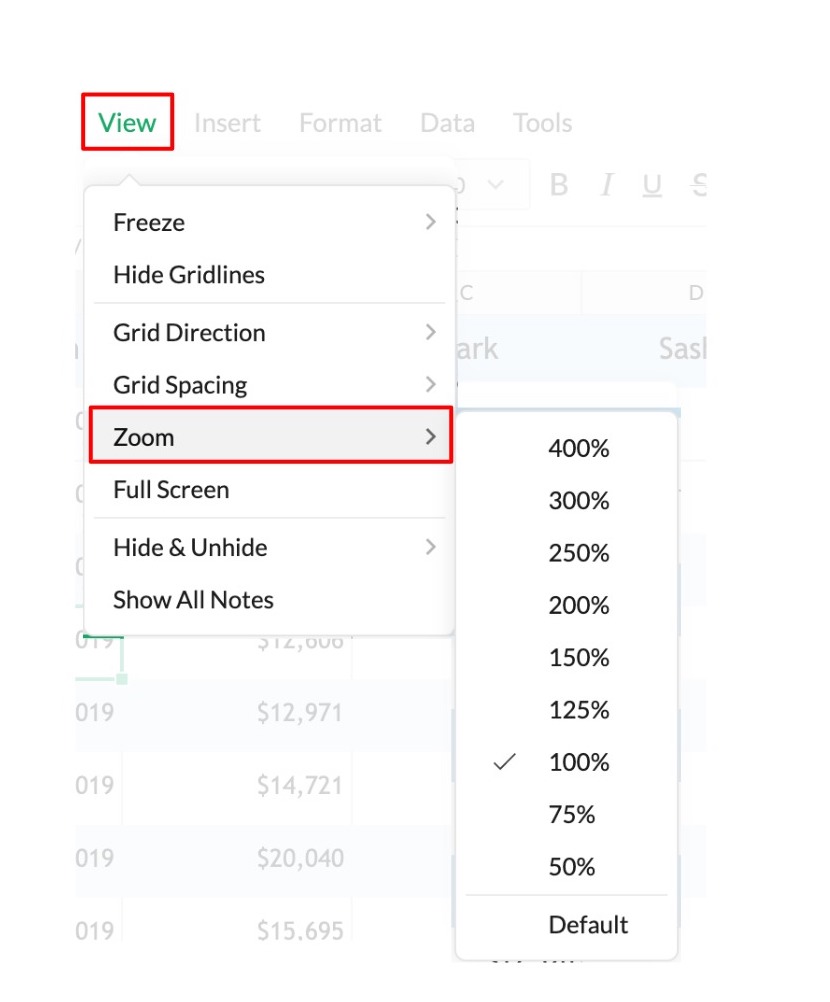This screenshot has height=1002, width=830.
Task: Select the checked 100% zoom option
Action: pos(578,762)
